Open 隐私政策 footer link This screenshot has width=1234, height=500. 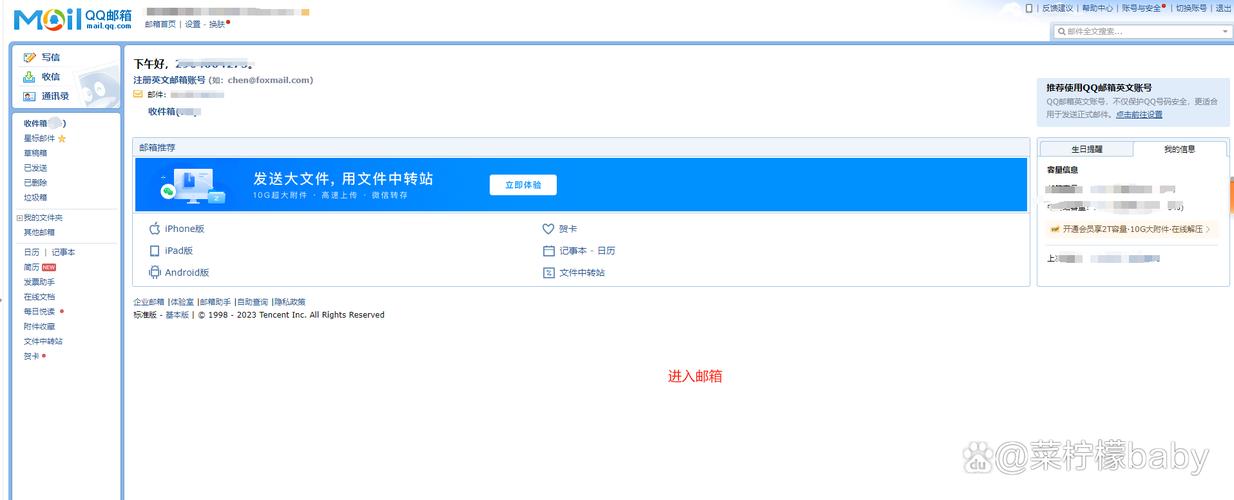(x=290, y=301)
